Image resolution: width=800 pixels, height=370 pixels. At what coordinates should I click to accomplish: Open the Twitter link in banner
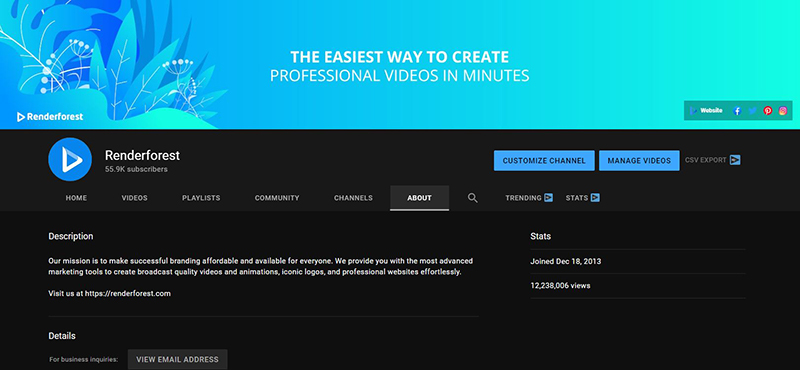coord(752,111)
